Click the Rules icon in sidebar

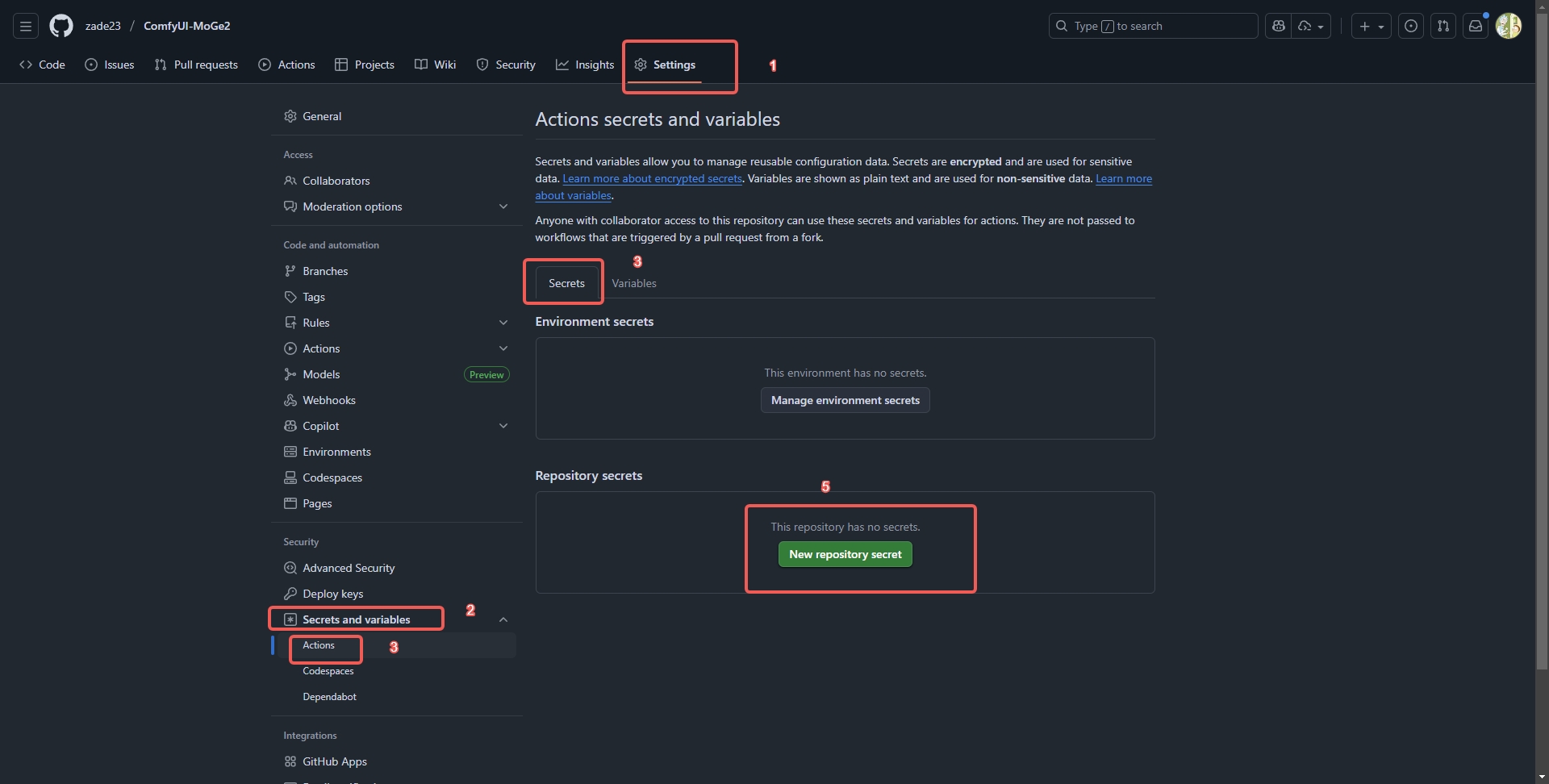(290, 323)
